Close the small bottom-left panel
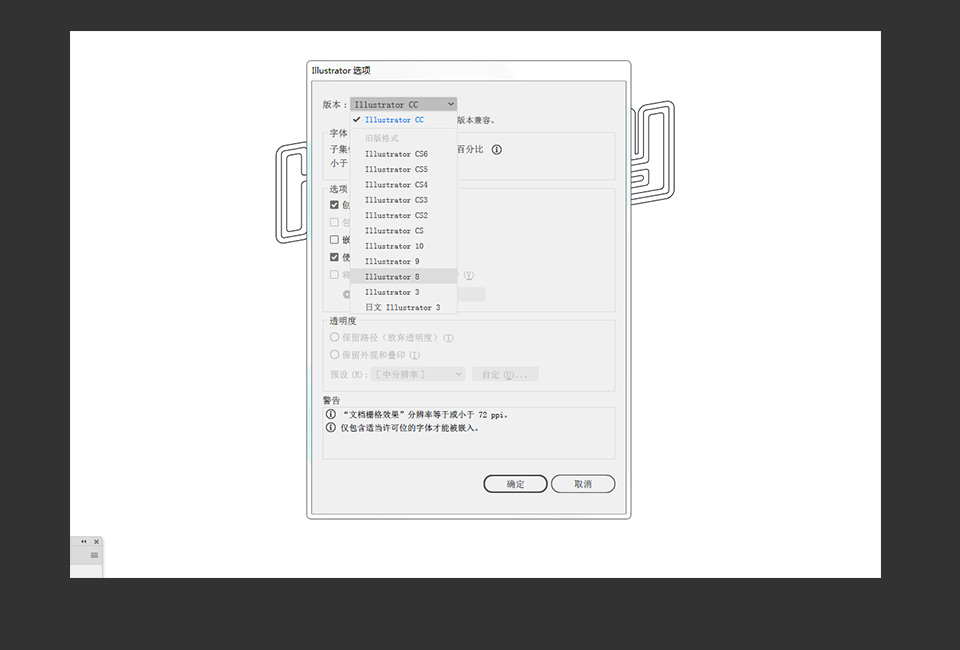Image resolution: width=960 pixels, height=650 pixels. [96, 541]
